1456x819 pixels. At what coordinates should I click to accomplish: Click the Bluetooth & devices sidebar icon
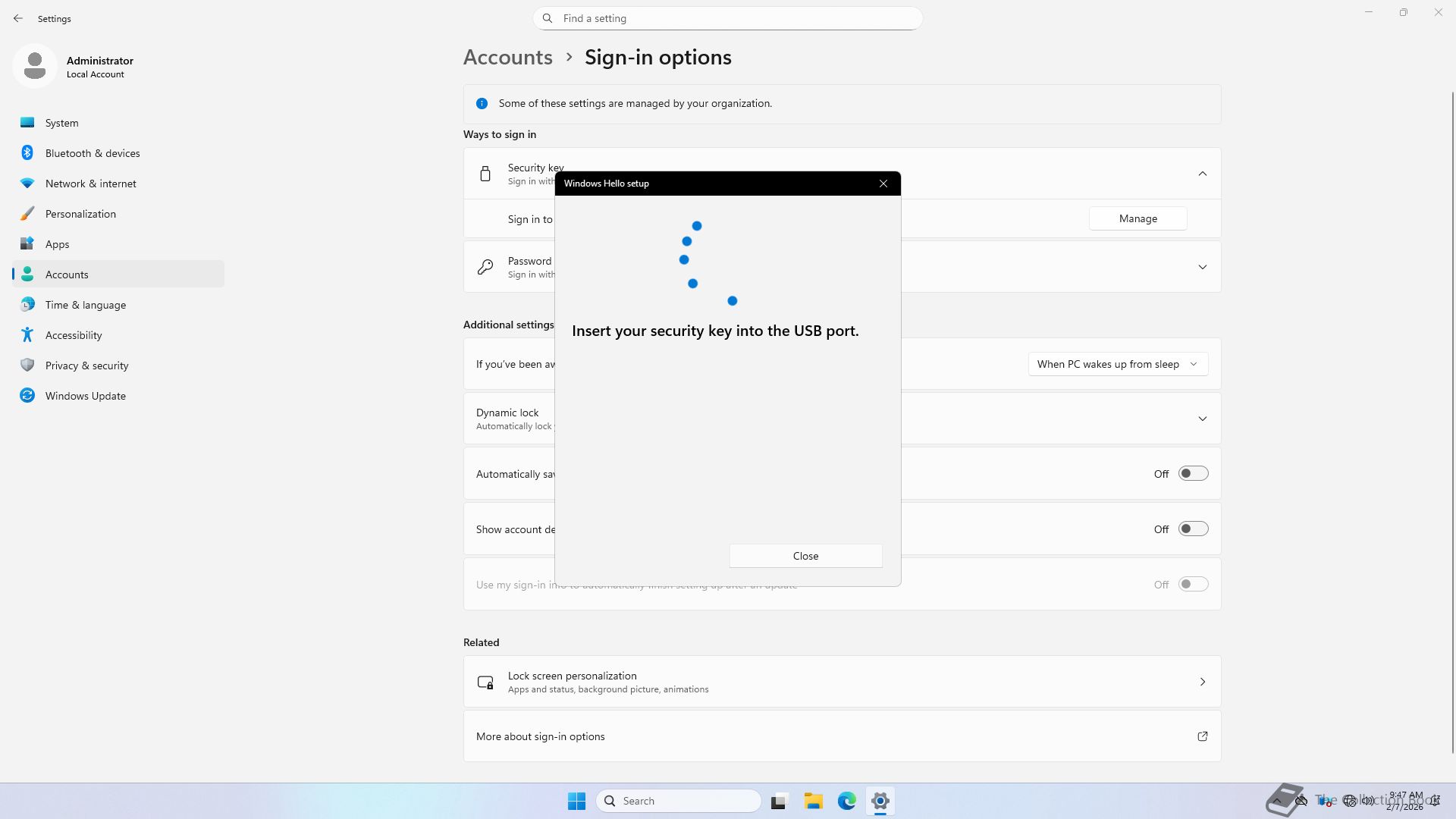click(27, 153)
